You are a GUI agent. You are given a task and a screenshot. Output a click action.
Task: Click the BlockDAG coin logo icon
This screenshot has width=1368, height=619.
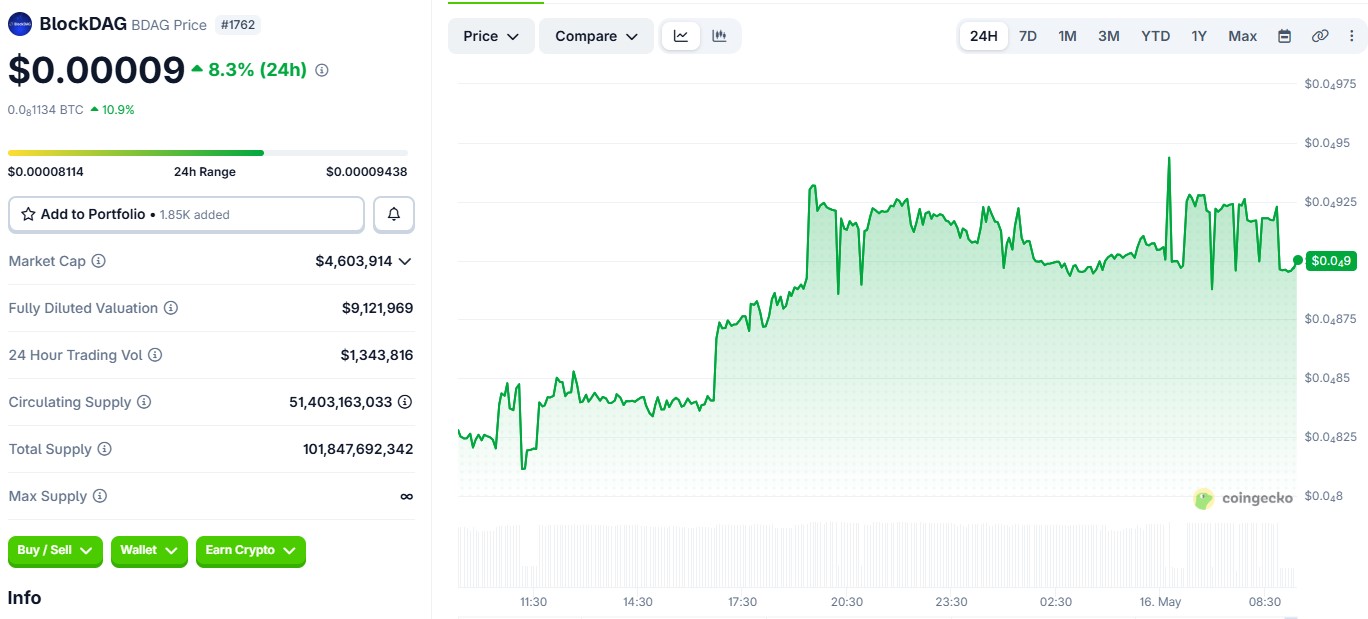tap(20, 25)
